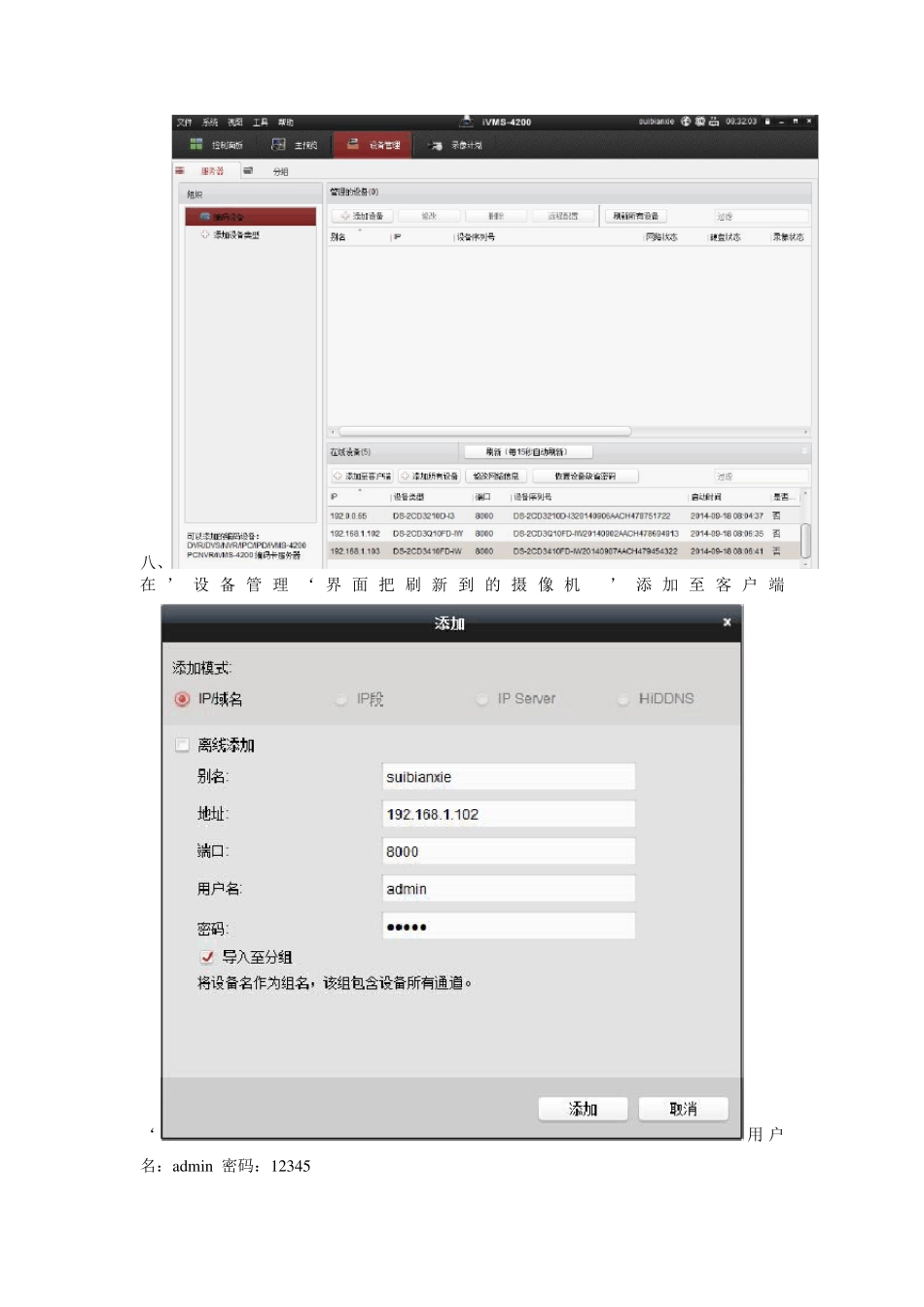
Task: Sort online devices by 启动时间 column
Action: click(x=706, y=497)
